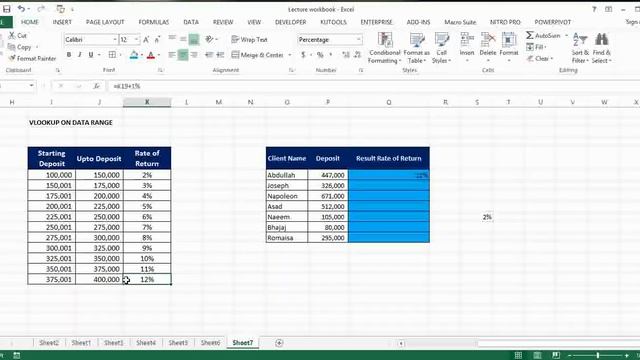Click the dollar Accounting format icon
The image size is (640, 360).
coord(303,55)
